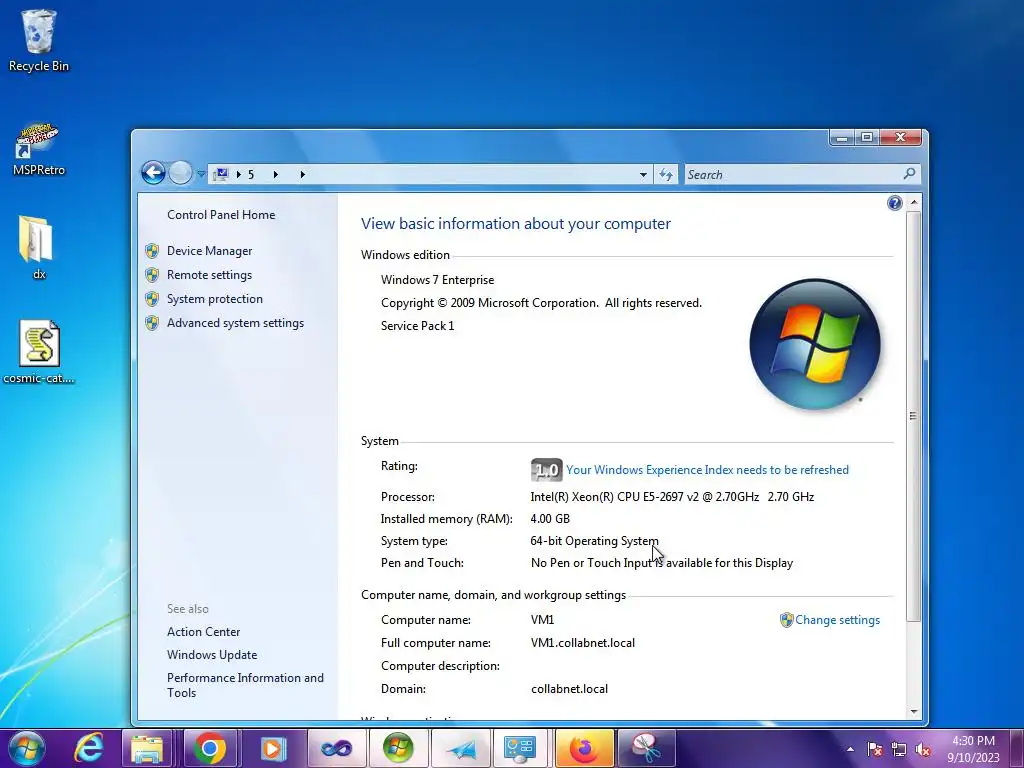
Task: Click the Show desktop strip at taskbar end
Action: [1017, 748]
